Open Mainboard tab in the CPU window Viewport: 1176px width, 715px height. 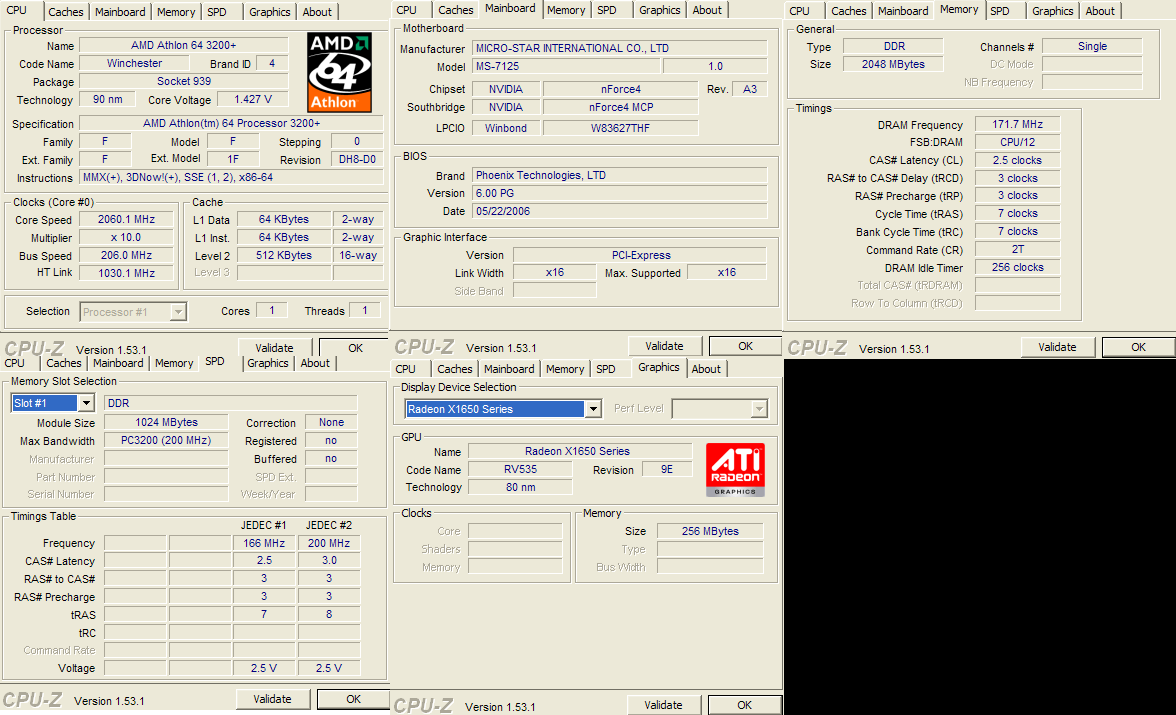(120, 12)
